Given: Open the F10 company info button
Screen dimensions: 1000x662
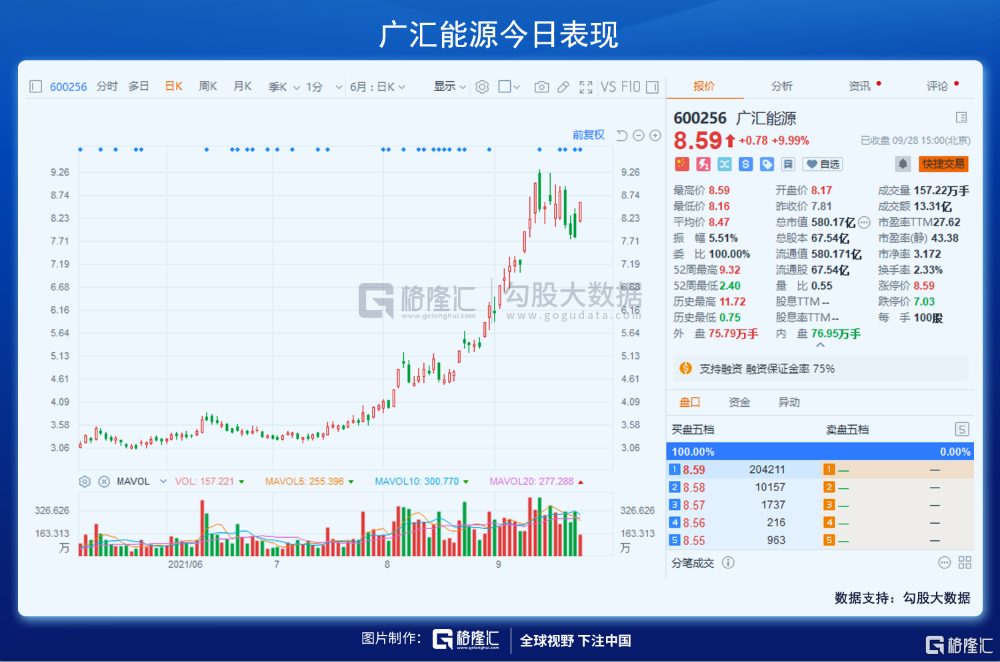Looking at the screenshot, I should click(630, 87).
